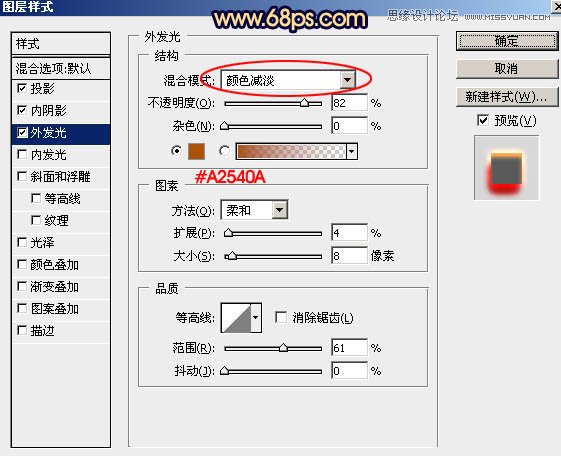The image size is (561, 456).
Task: Click the 扩展 slider handle
Action: 228,234
